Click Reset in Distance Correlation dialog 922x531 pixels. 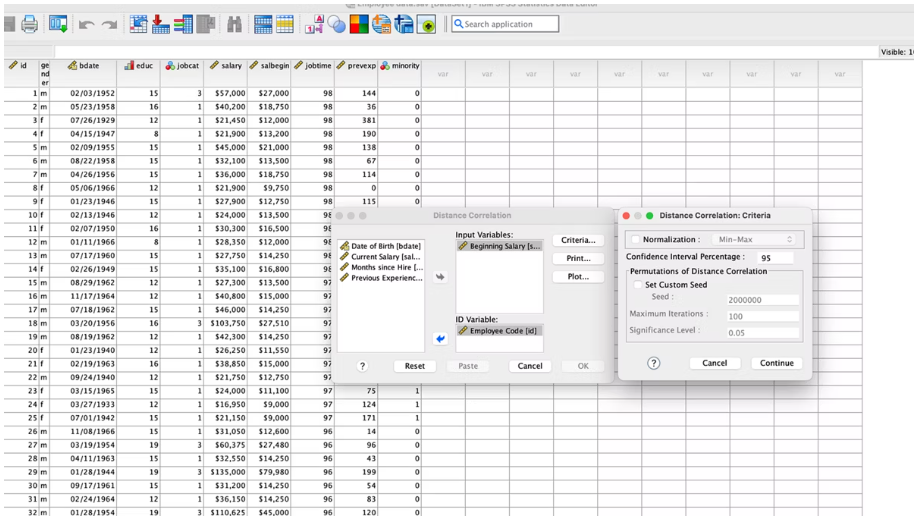point(415,366)
